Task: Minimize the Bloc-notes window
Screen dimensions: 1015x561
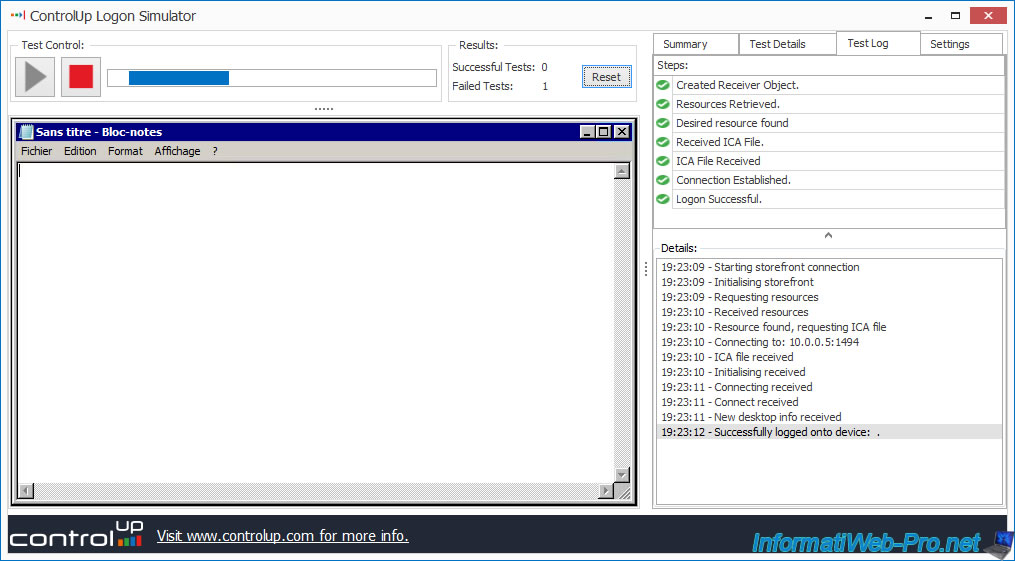Action: [587, 132]
